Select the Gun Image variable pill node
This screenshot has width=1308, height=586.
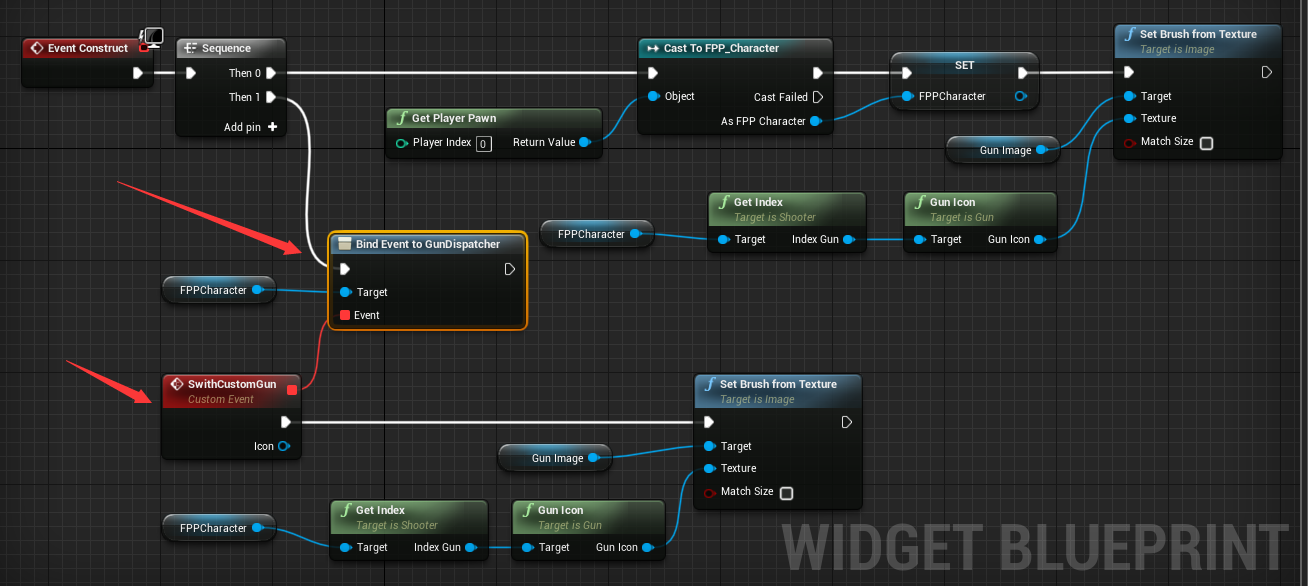click(x=1002, y=150)
